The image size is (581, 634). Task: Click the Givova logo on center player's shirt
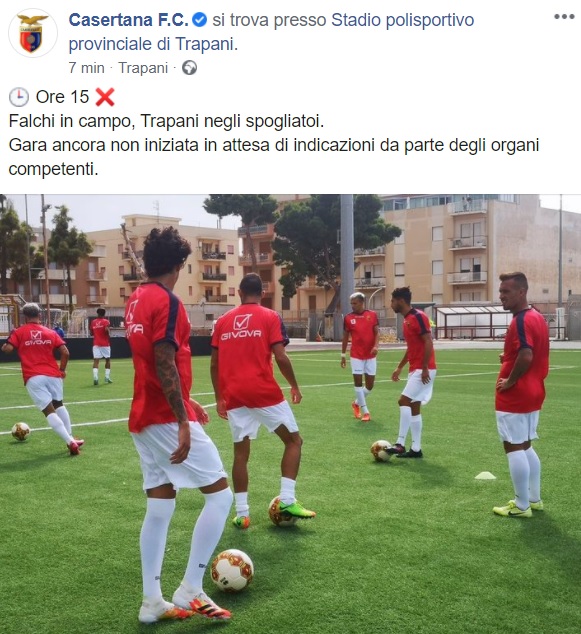pyautogui.click(x=241, y=327)
